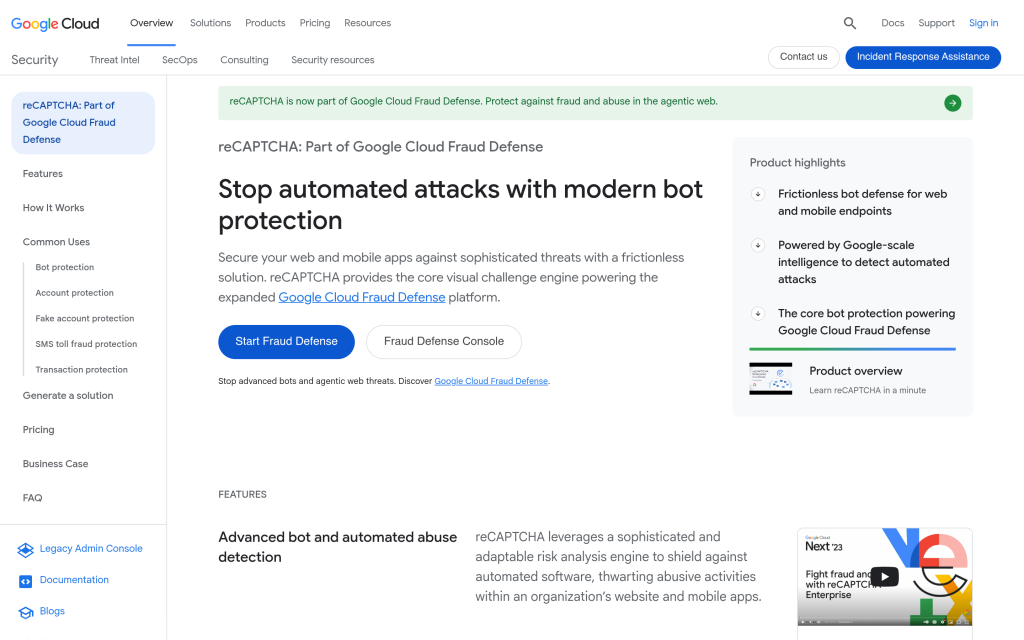Jump to Pricing in sidebar

click(39, 430)
